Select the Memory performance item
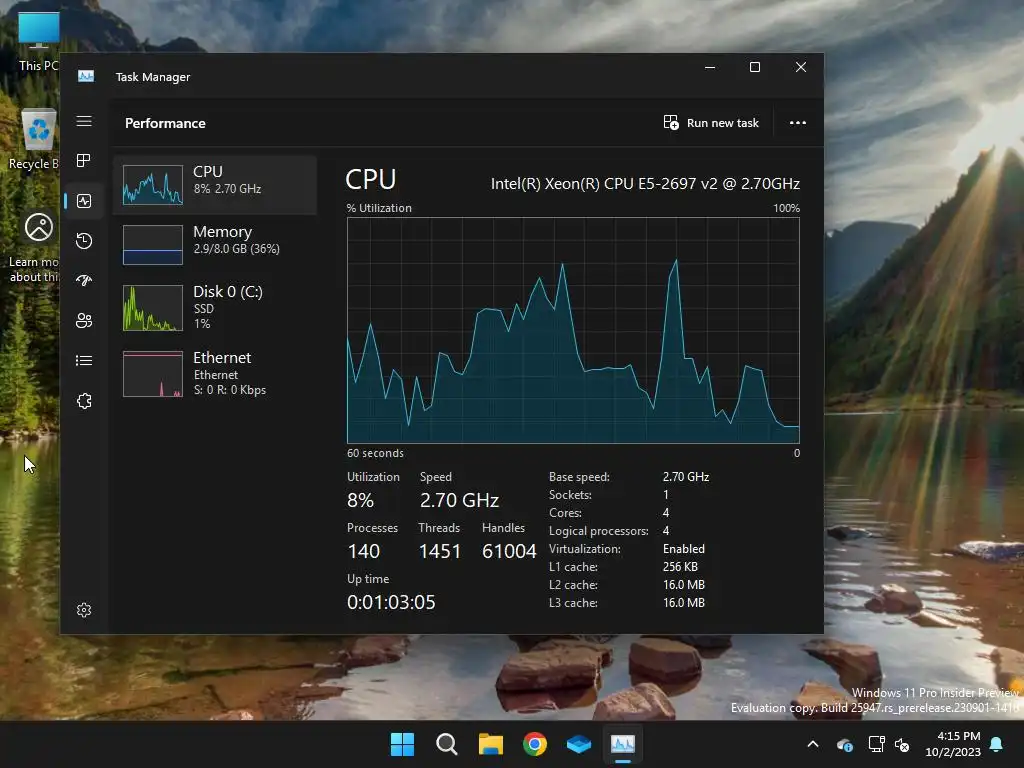 [215, 245]
